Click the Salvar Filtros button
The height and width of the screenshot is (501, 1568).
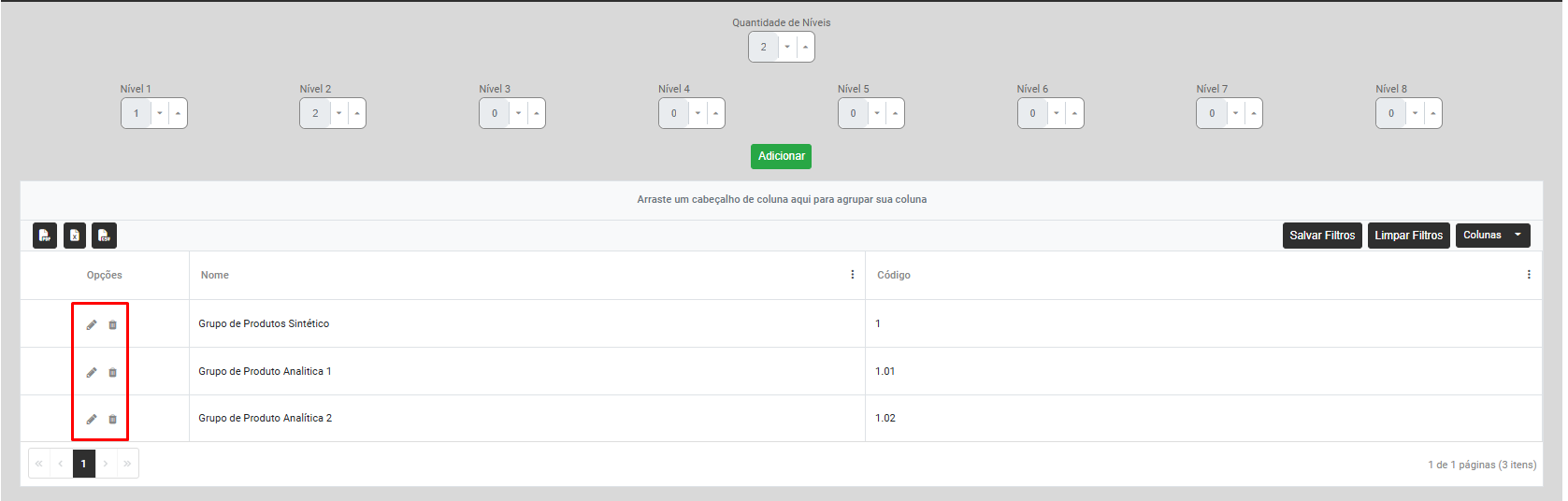pyautogui.click(x=1322, y=236)
